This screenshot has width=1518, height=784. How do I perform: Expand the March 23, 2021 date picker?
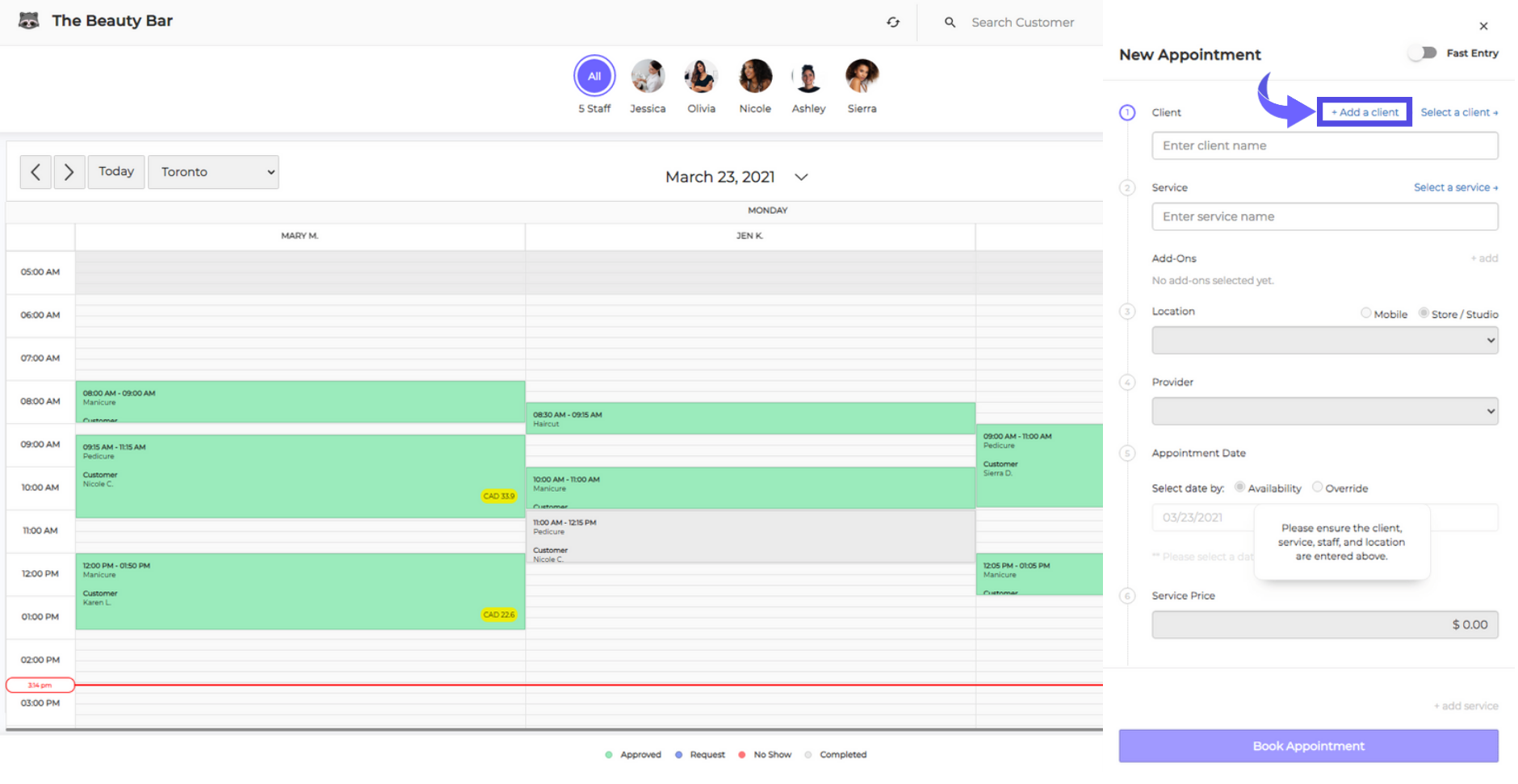tap(801, 177)
